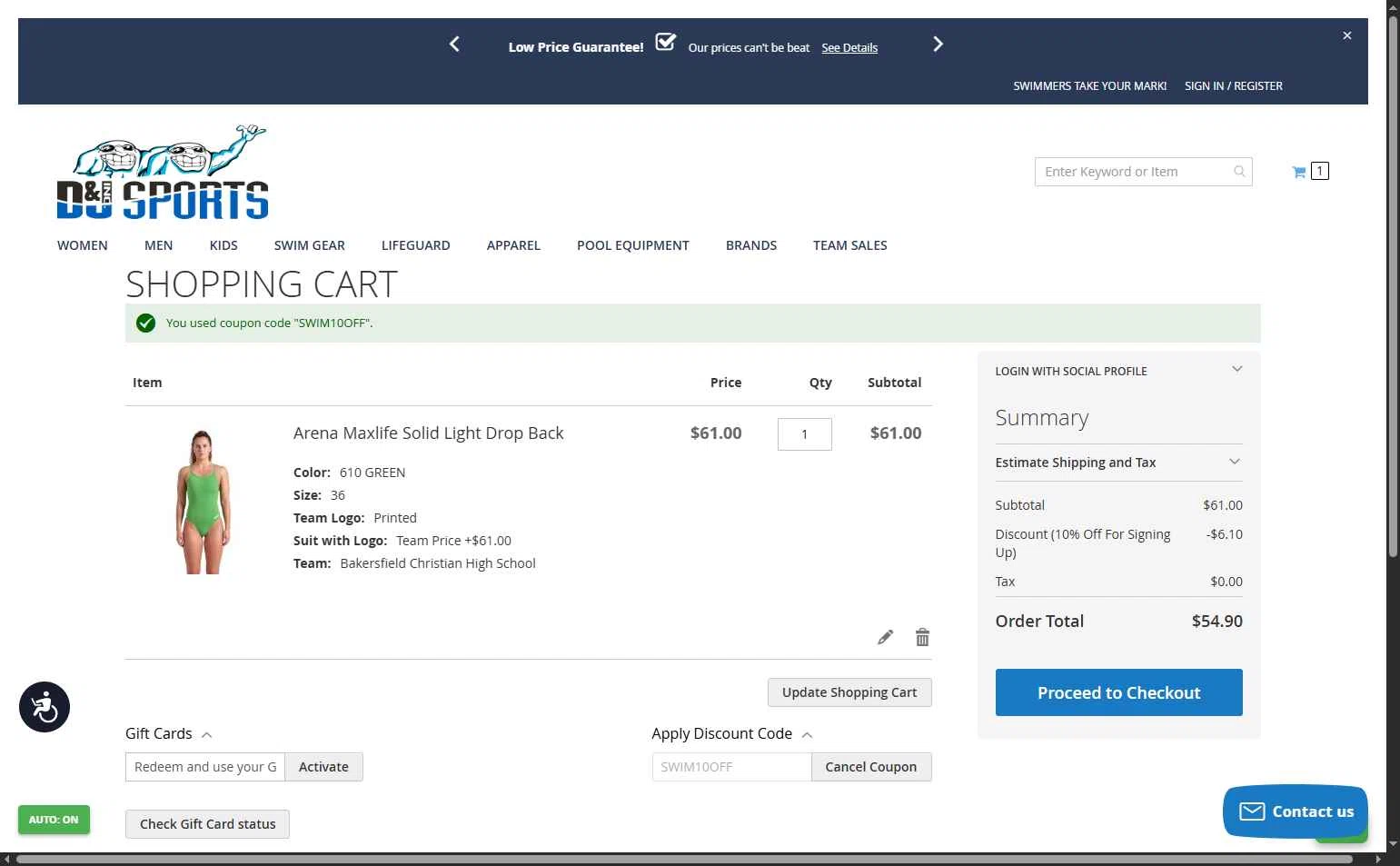
Task: Open the green swimsuit product thumbnail
Action: point(203,503)
